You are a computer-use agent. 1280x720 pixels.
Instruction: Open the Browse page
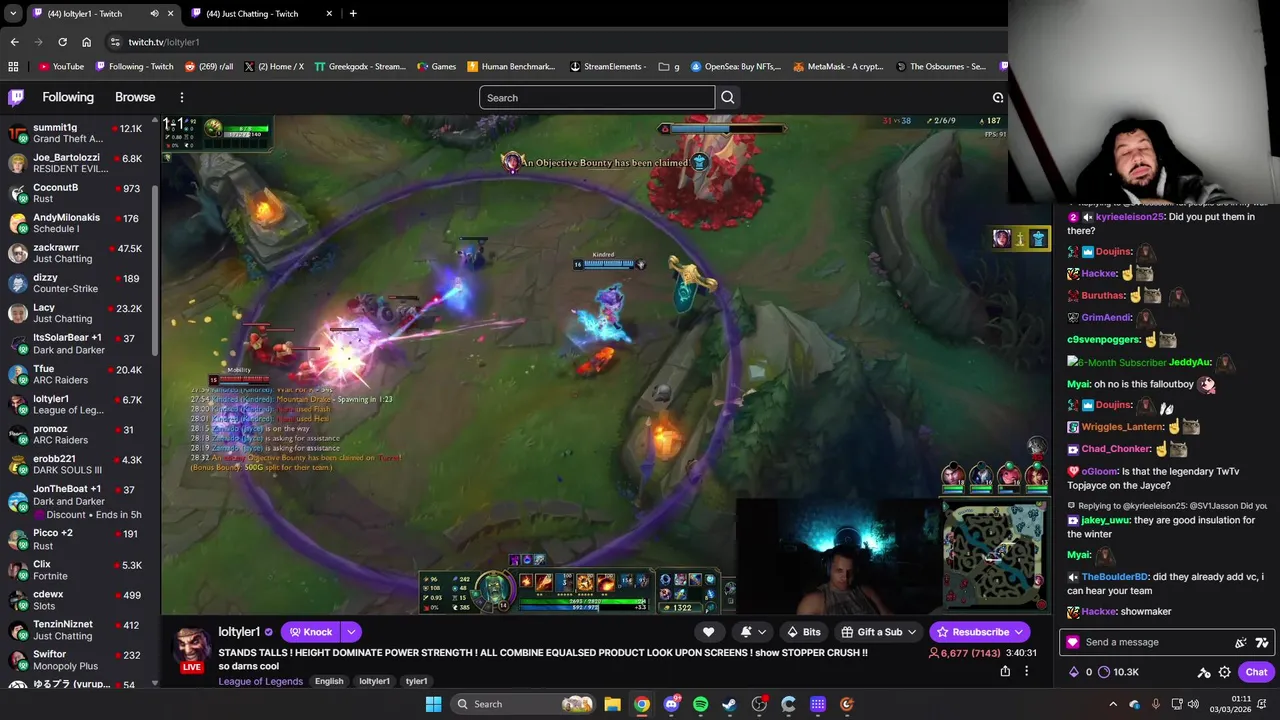click(135, 97)
